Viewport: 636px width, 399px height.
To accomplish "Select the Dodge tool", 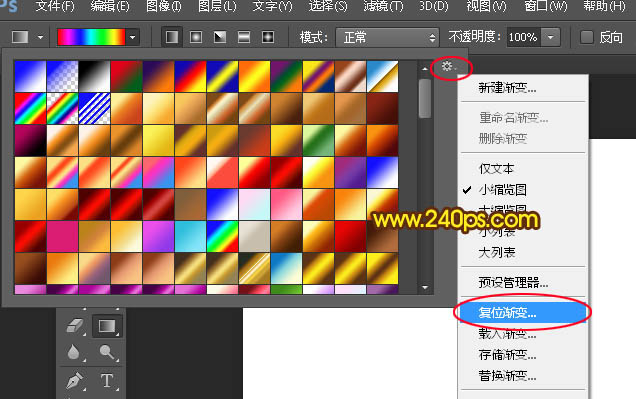I will pos(107,352).
